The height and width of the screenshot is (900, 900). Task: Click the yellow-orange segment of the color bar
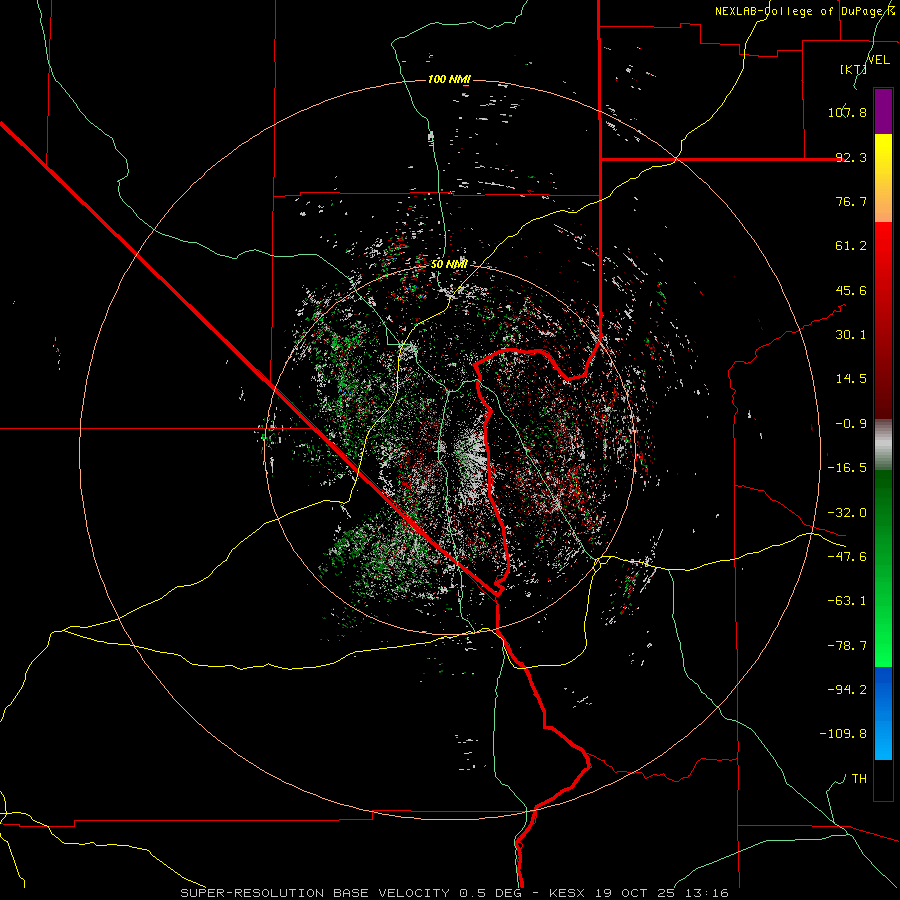tap(883, 178)
